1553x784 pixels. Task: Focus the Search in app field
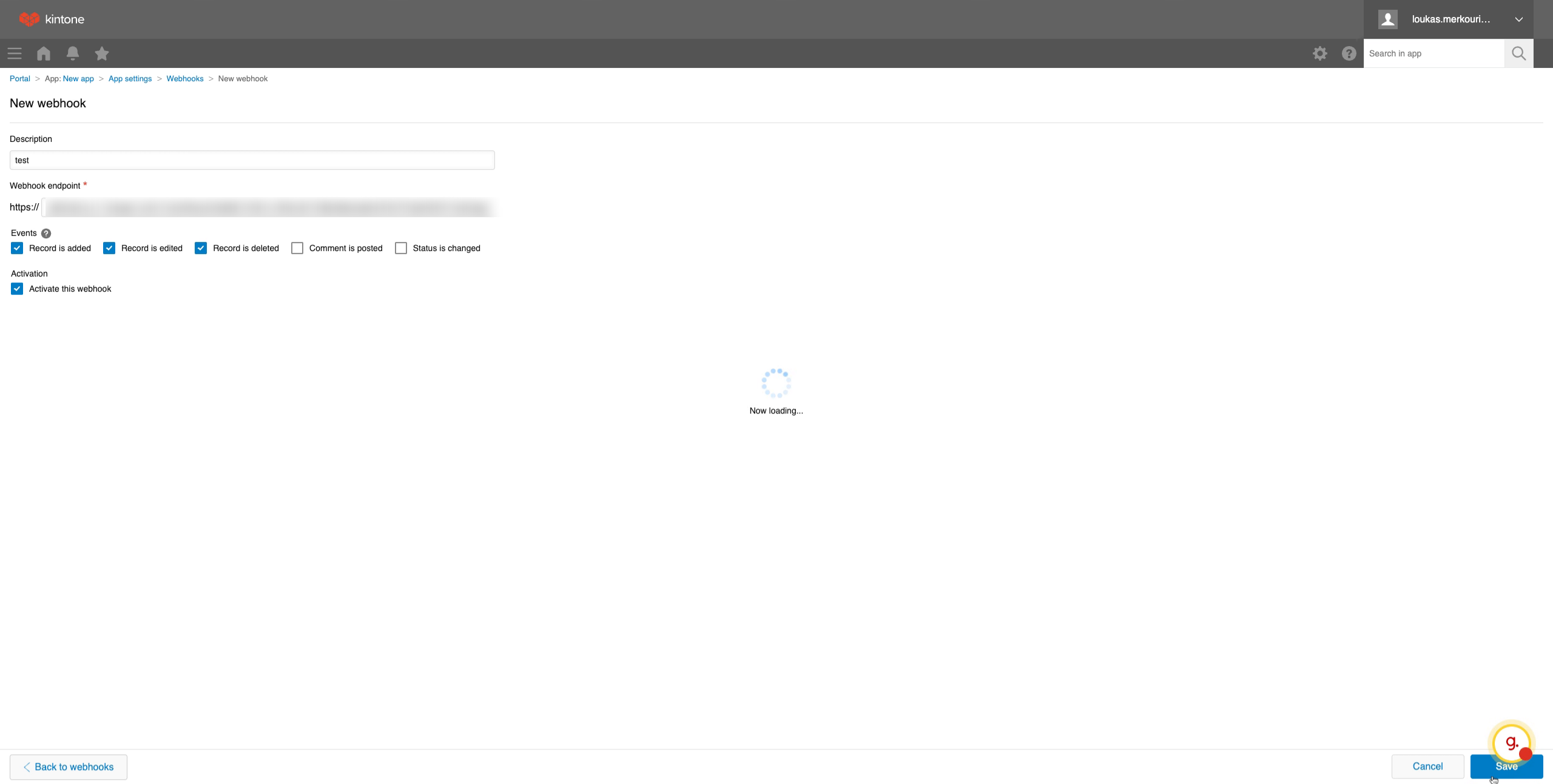tap(1434, 53)
